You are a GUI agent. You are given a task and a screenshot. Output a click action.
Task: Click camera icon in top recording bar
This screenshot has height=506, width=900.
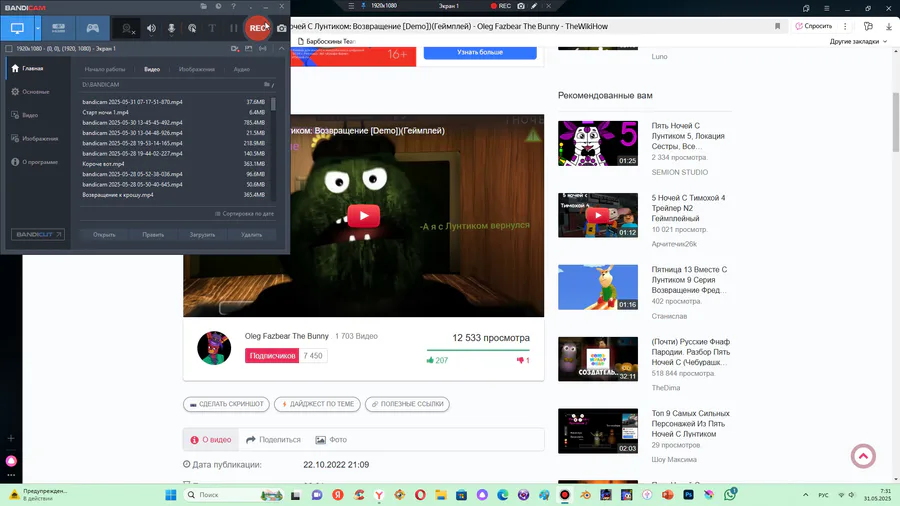coord(521,6)
